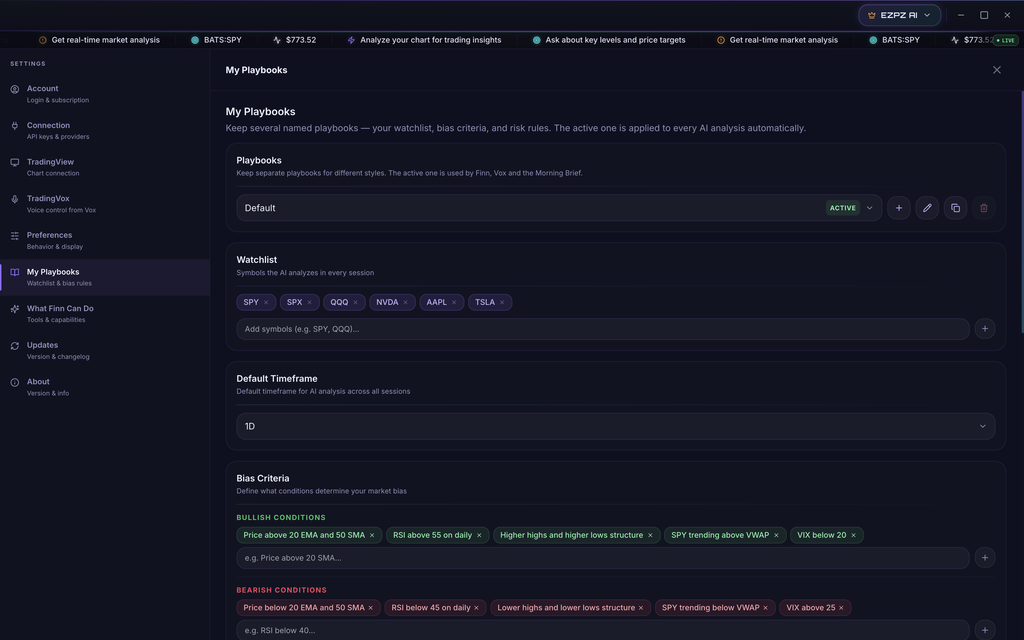
Task: Go to TradingView chart connection settings
Action: 104,167
